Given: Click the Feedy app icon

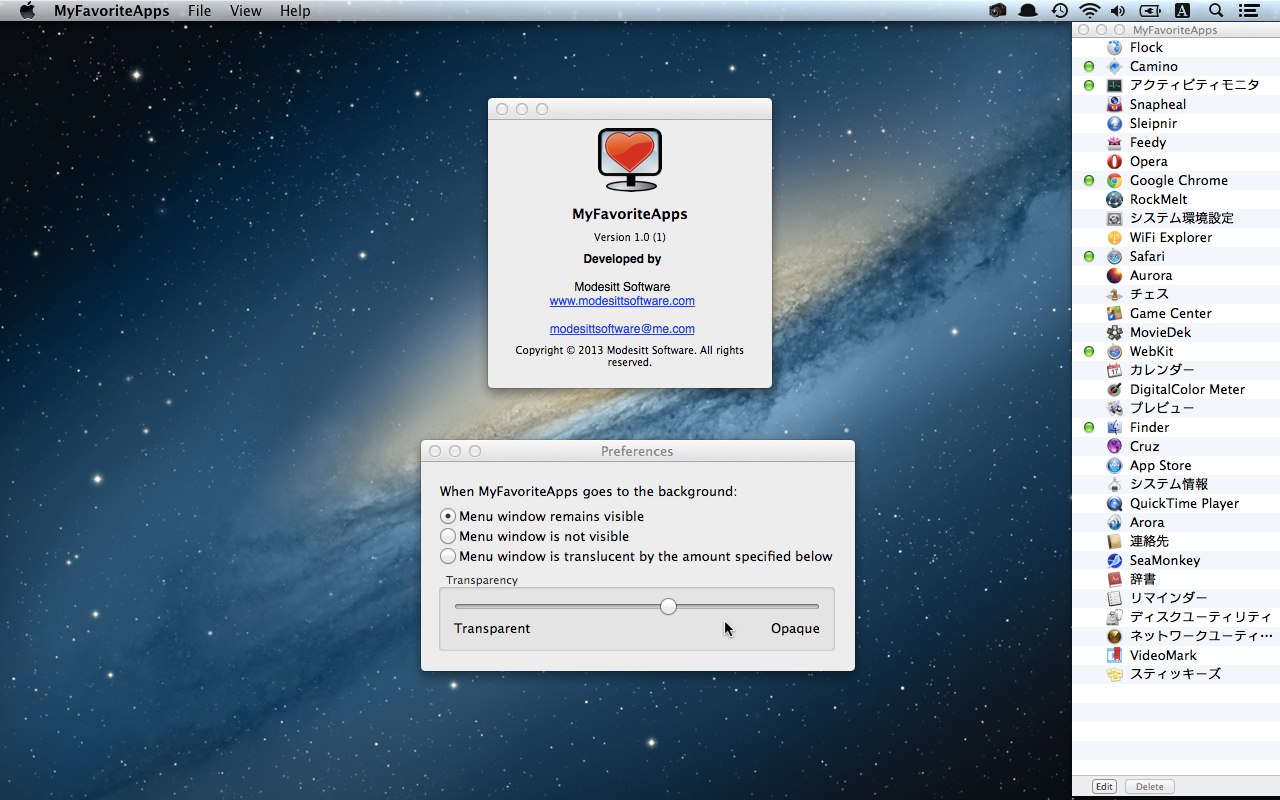Looking at the screenshot, I should click(1114, 143).
